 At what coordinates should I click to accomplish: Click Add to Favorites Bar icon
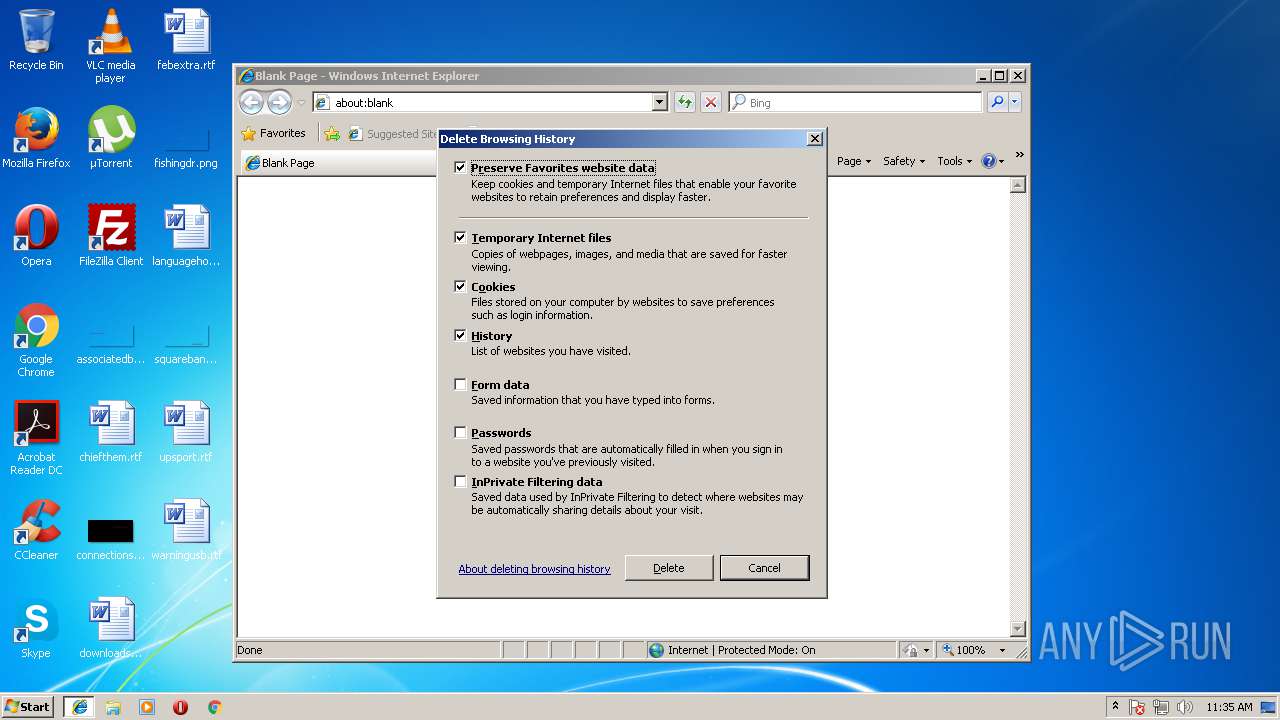[332, 133]
